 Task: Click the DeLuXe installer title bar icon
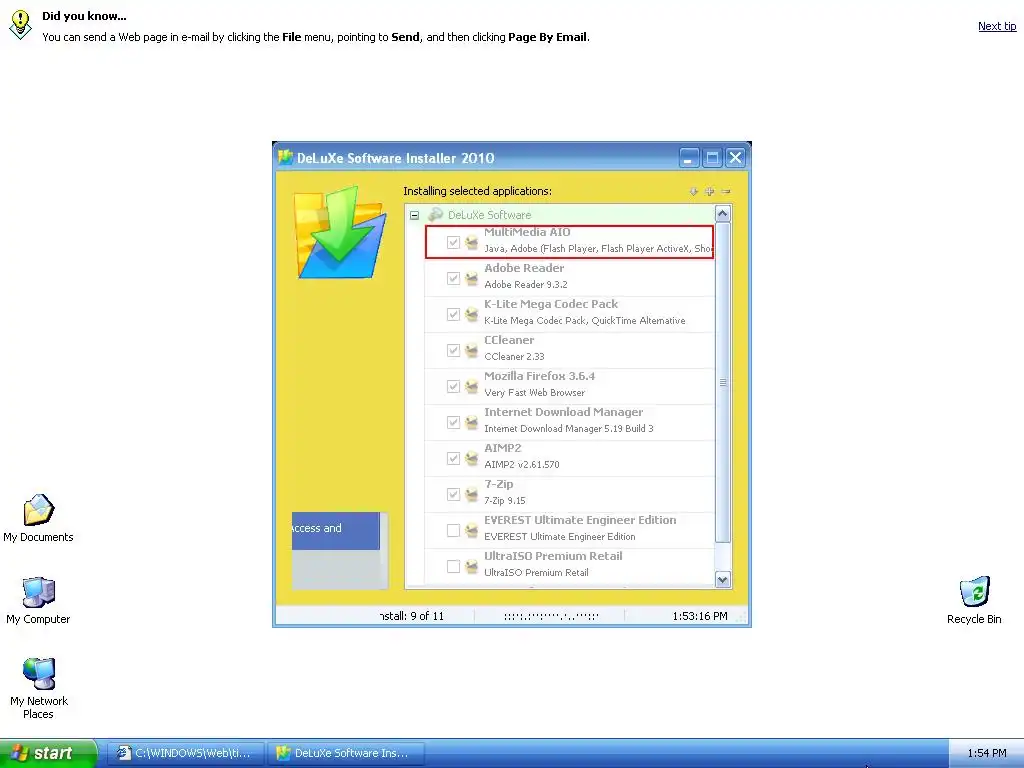click(x=285, y=157)
